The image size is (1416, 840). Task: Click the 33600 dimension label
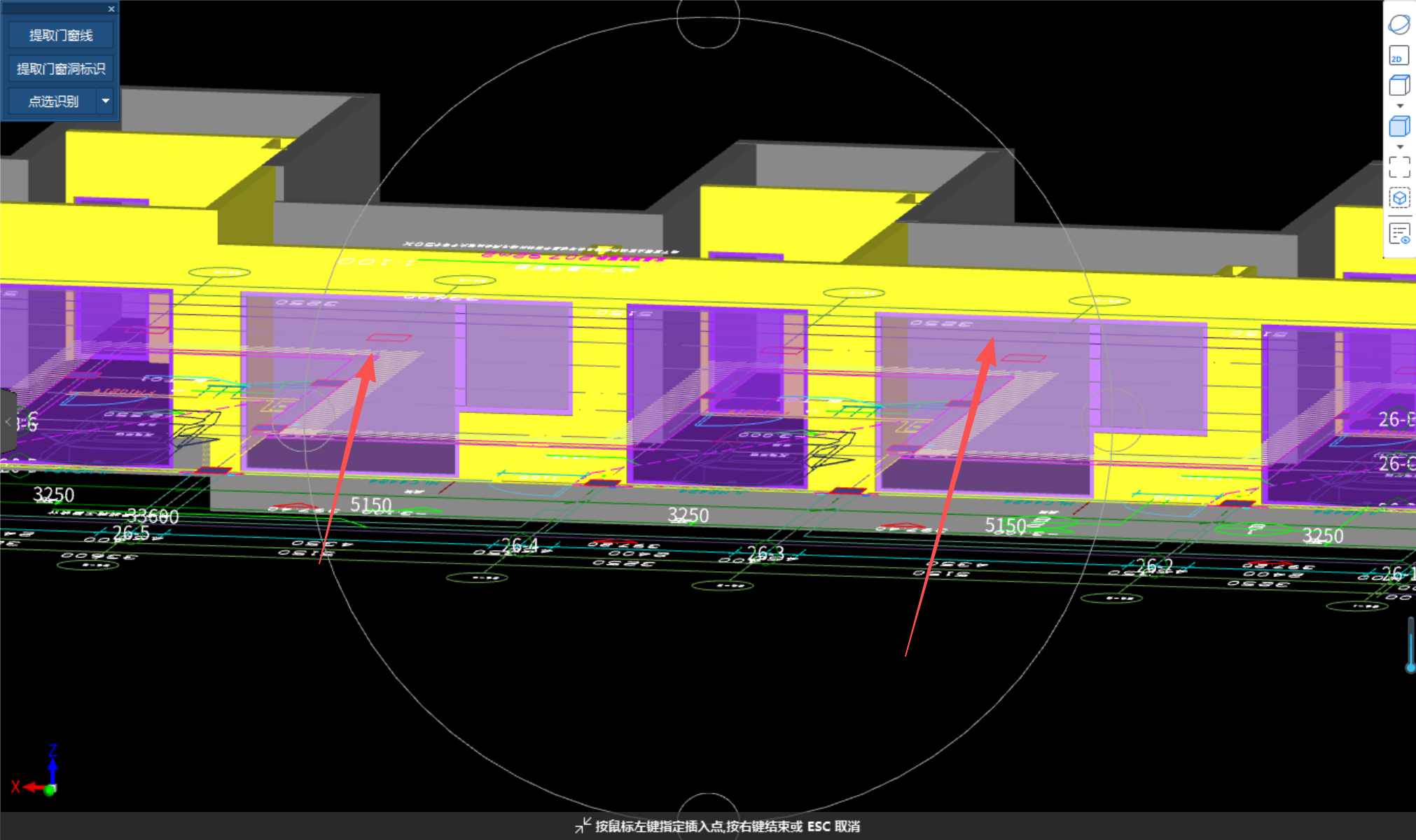point(153,517)
